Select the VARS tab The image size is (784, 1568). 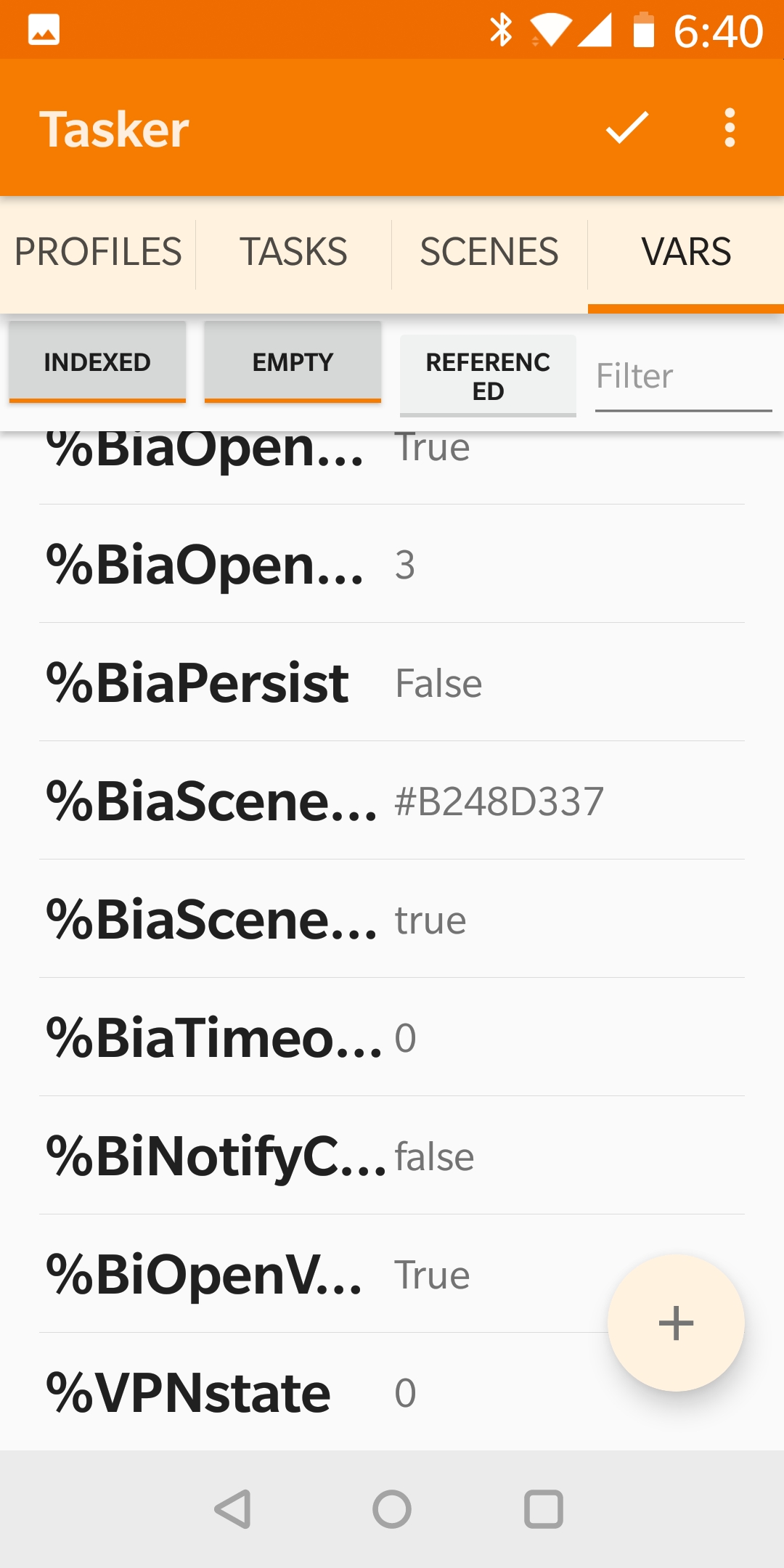(686, 252)
